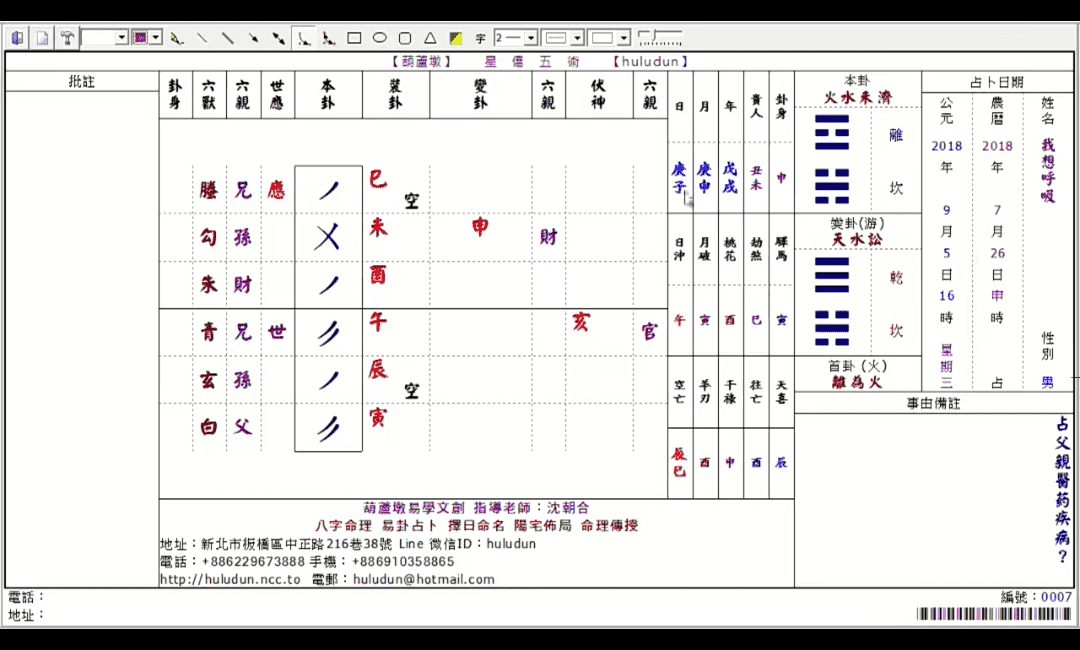Select the triangle shape tool
The image size is (1080, 650).
tap(430, 38)
